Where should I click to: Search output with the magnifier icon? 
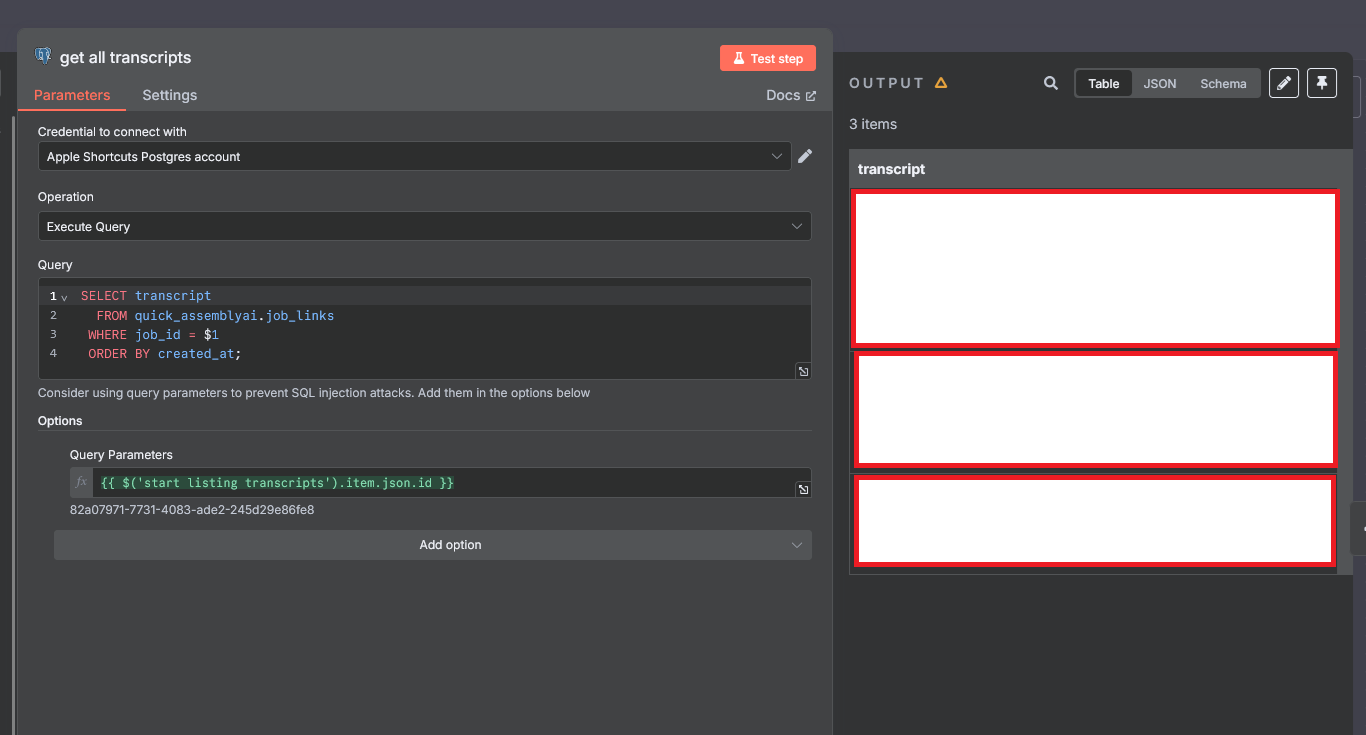[x=1051, y=83]
